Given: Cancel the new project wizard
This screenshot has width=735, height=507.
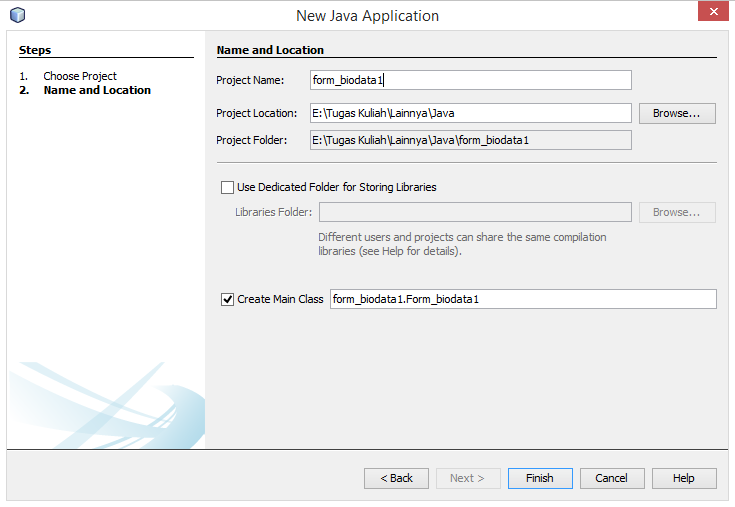Looking at the screenshot, I should [x=612, y=478].
